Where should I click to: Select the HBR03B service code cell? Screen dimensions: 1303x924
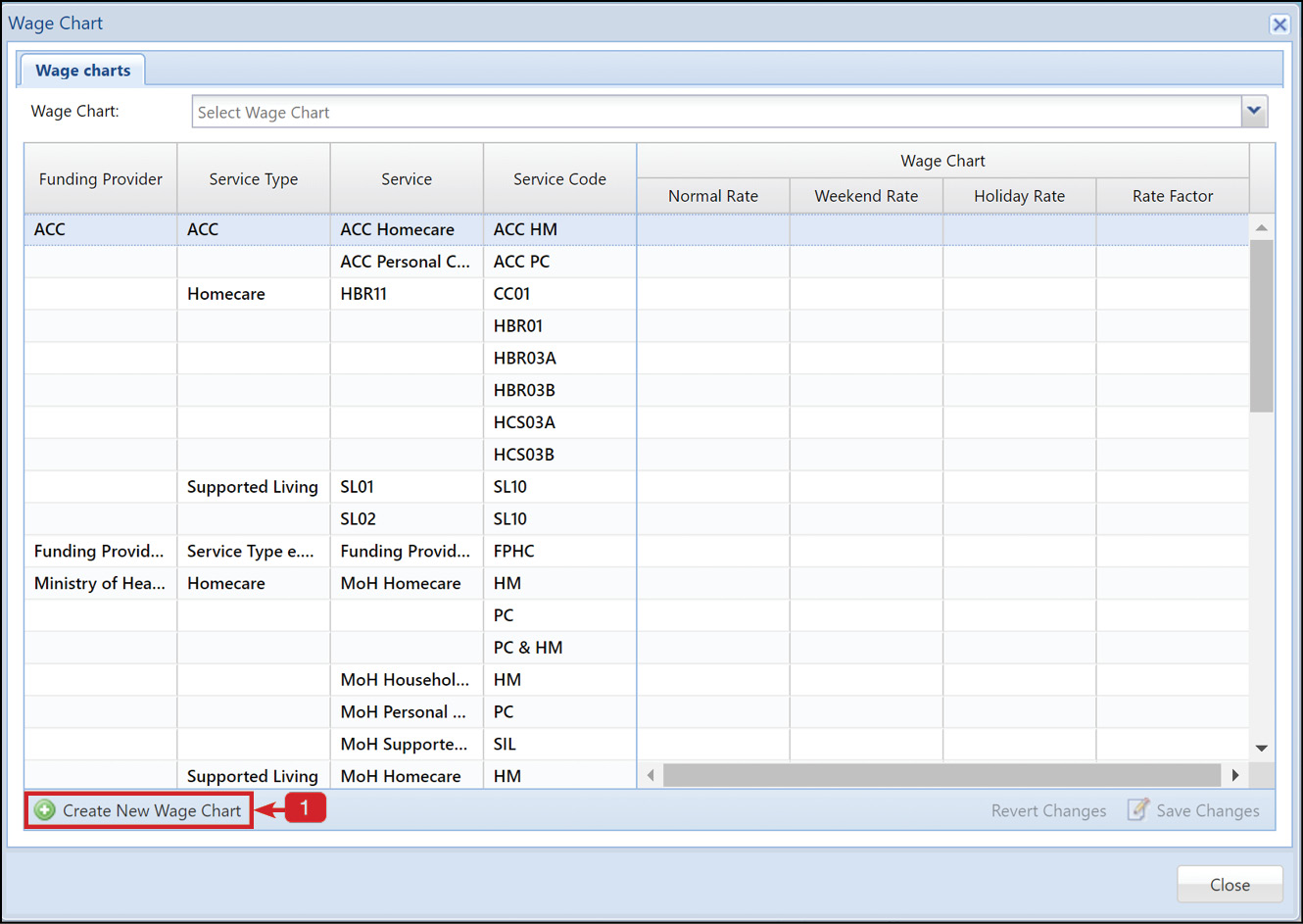[559, 390]
